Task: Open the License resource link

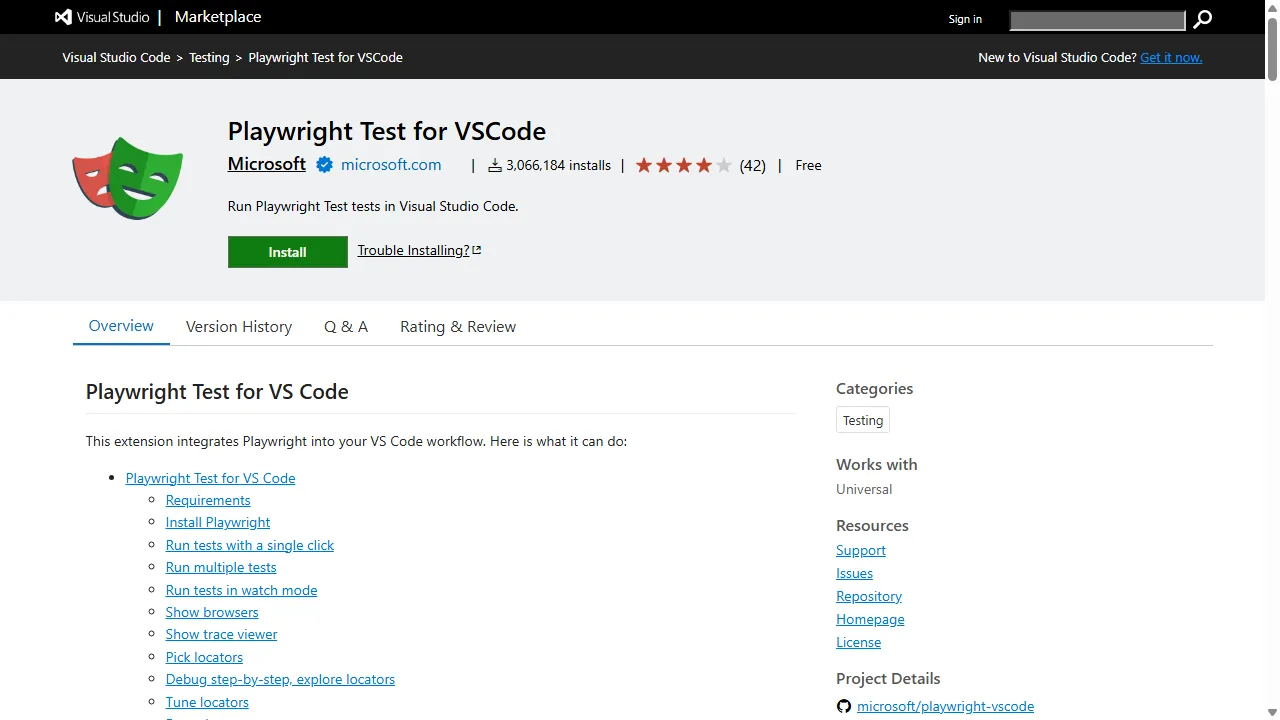Action: pyautogui.click(x=859, y=642)
